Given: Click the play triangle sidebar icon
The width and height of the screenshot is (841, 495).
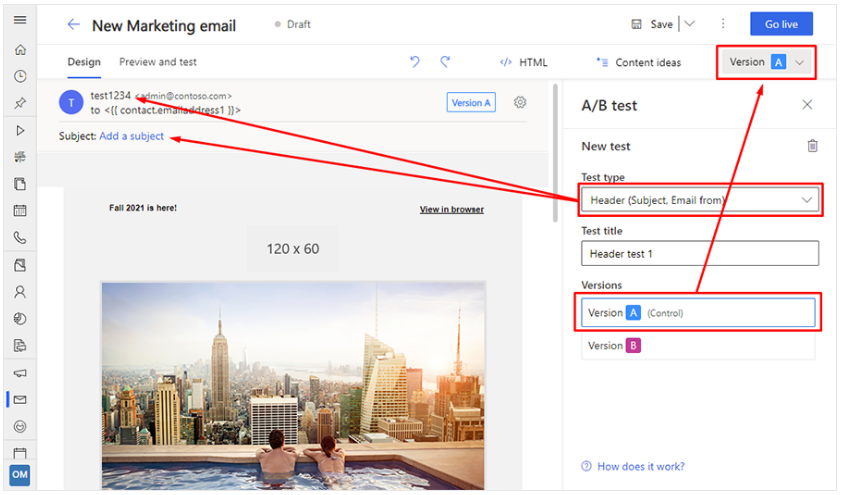Looking at the screenshot, I should point(20,130).
